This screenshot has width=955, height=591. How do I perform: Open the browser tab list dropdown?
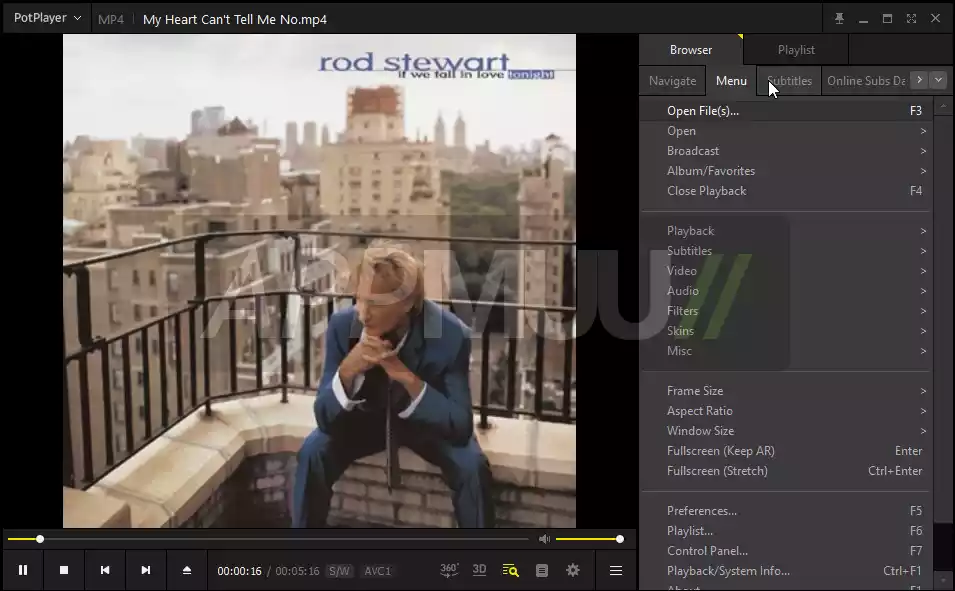[x=939, y=80]
